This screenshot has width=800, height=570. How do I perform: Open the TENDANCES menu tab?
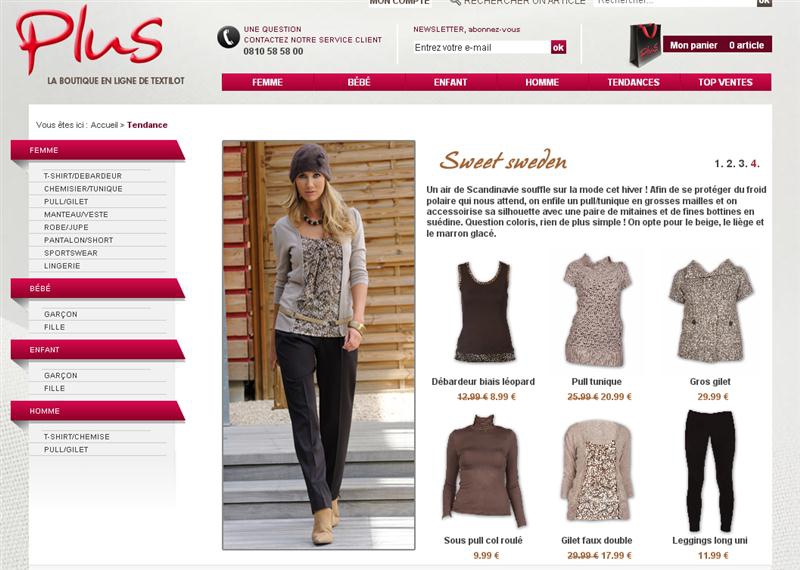point(633,82)
